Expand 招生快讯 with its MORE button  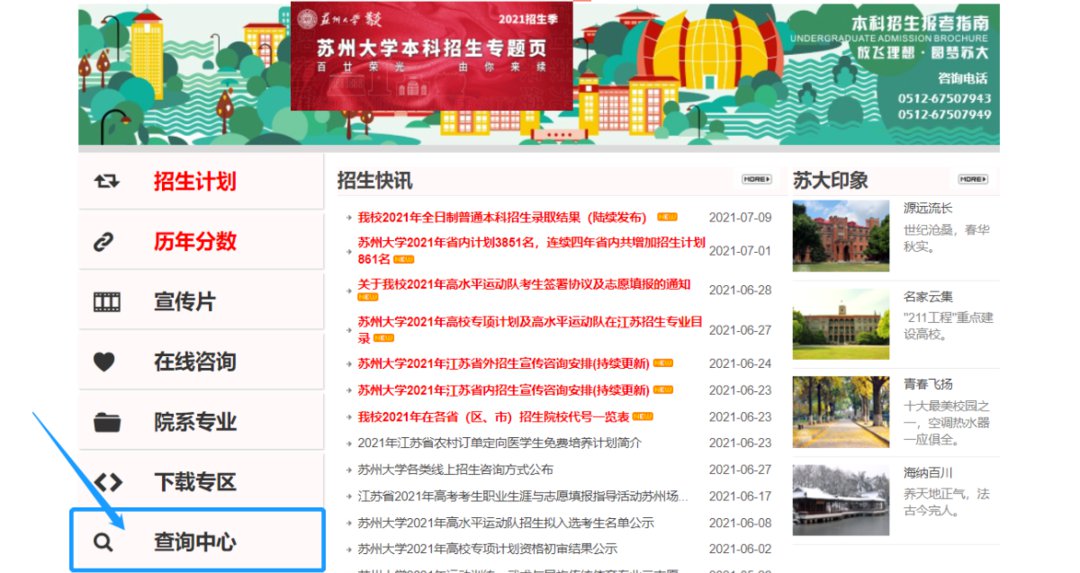point(756,179)
